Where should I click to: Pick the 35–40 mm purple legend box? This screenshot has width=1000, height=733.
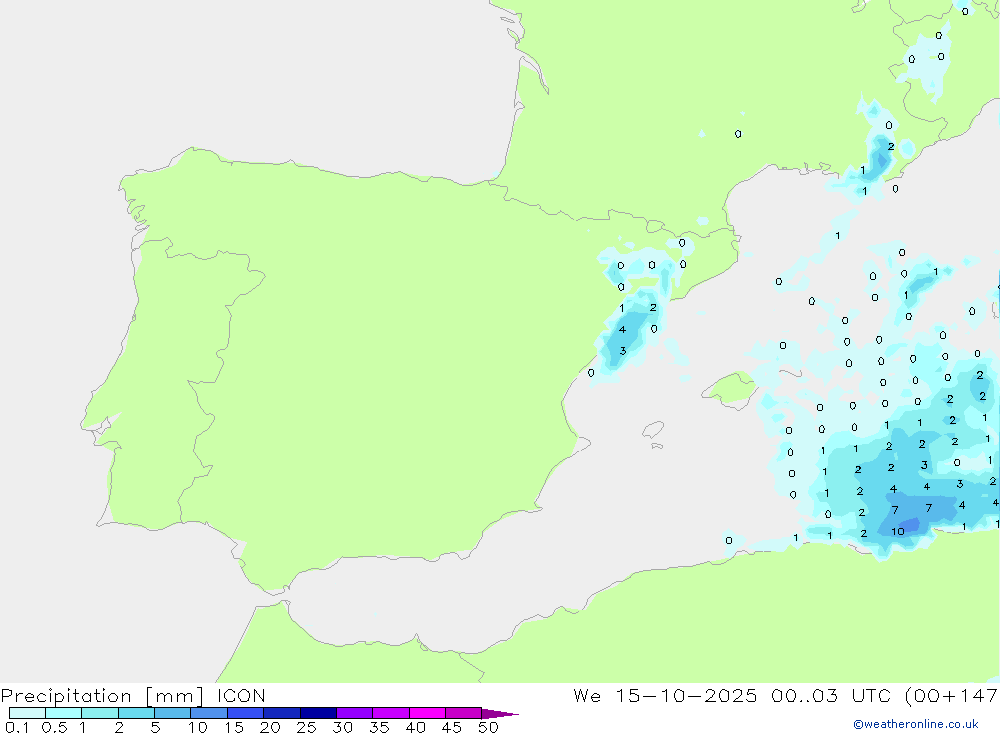390,713
